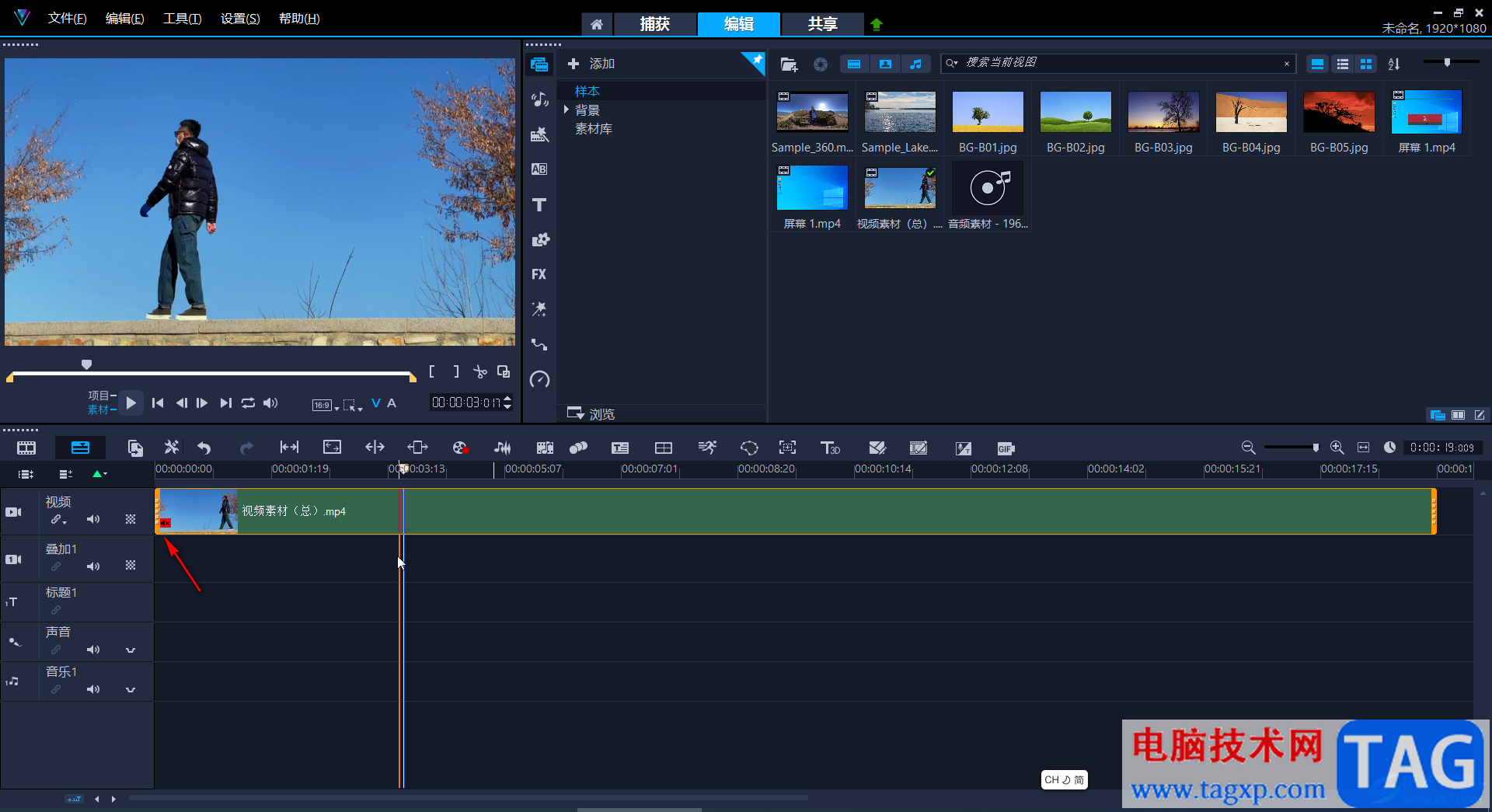The width and height of the screenshot is (1492, 812).
Task: Open the FX filter library
Action: point(539,274)
